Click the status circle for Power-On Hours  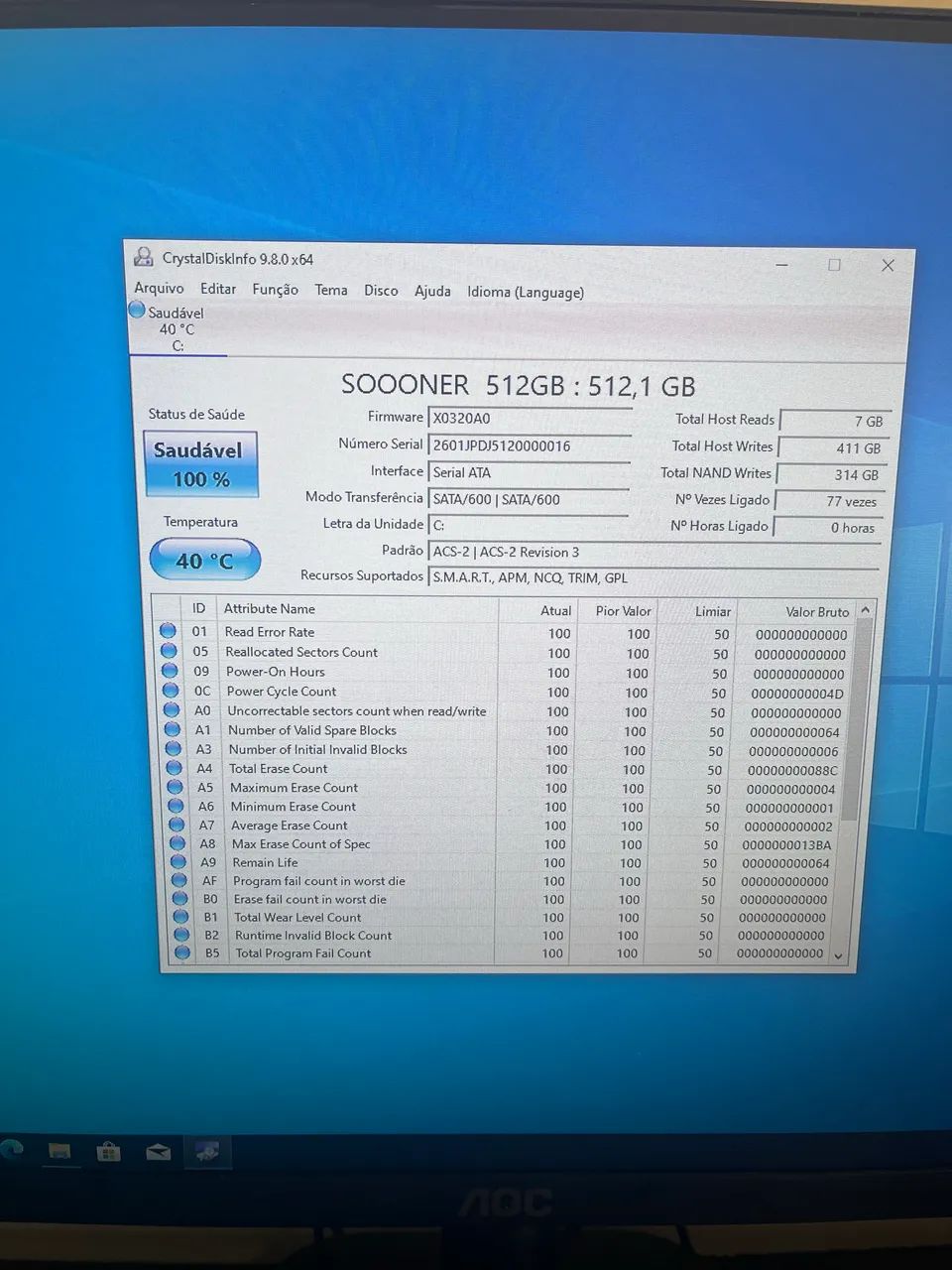tap(170, 671)
